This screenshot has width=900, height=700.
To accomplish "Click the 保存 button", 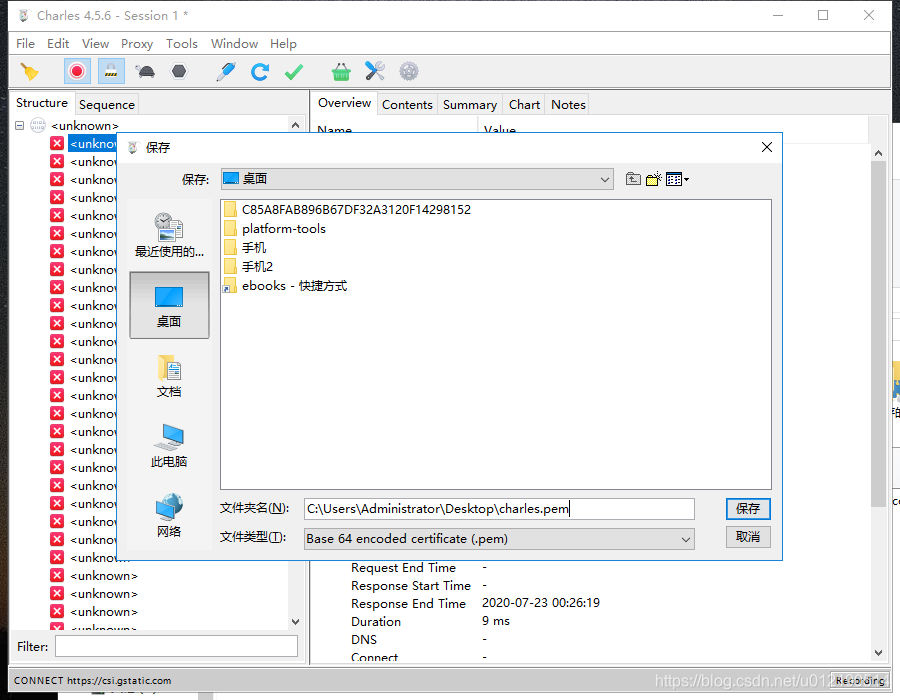I will click(x=748, y=509).
